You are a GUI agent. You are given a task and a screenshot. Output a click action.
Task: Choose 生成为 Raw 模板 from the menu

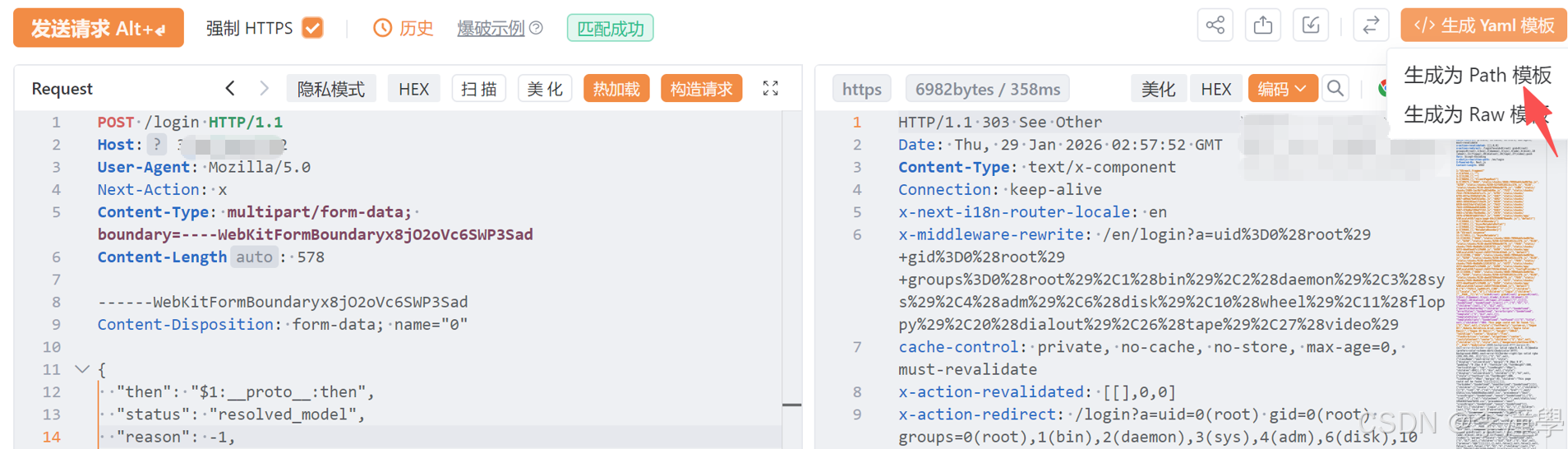pos(1477,114)
